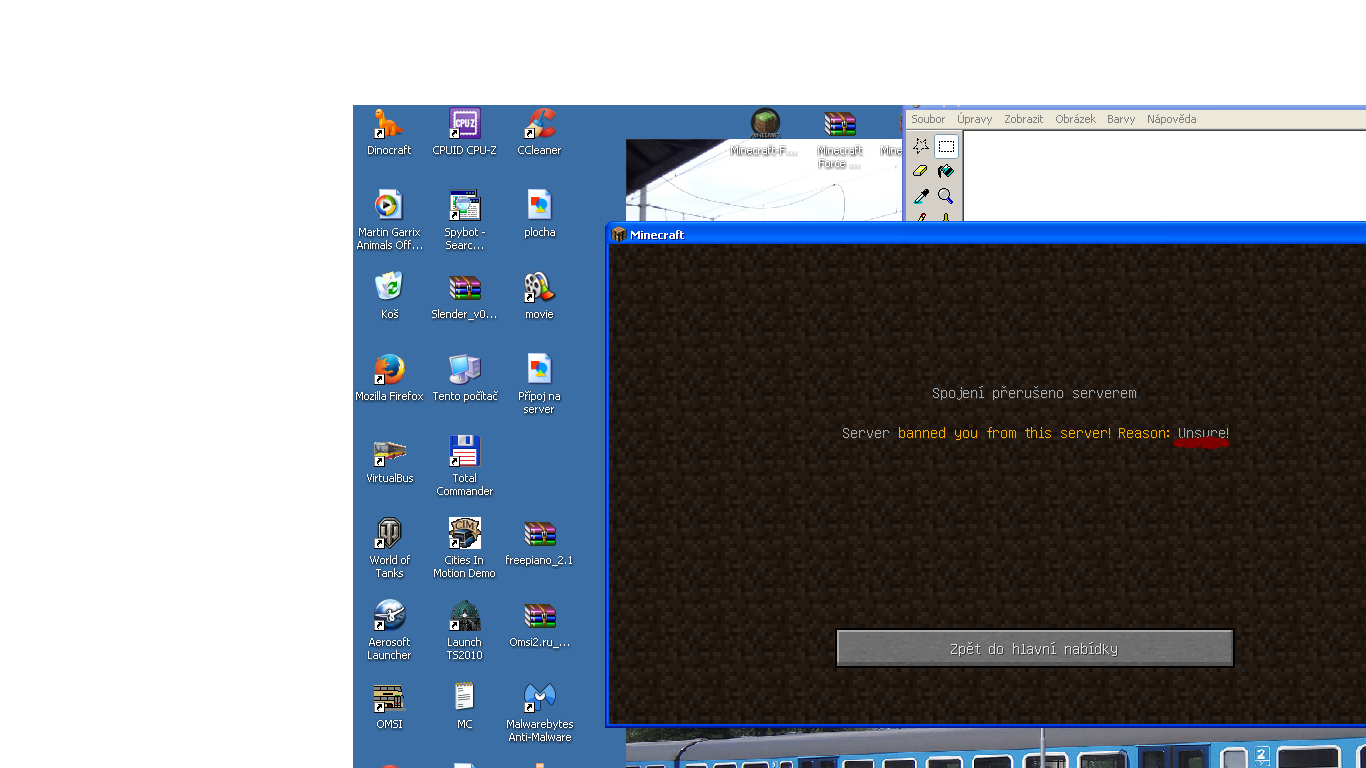Click the white Paint canvas area
The height and width of the screenshot is (768, 1366).
point(1164,176)
